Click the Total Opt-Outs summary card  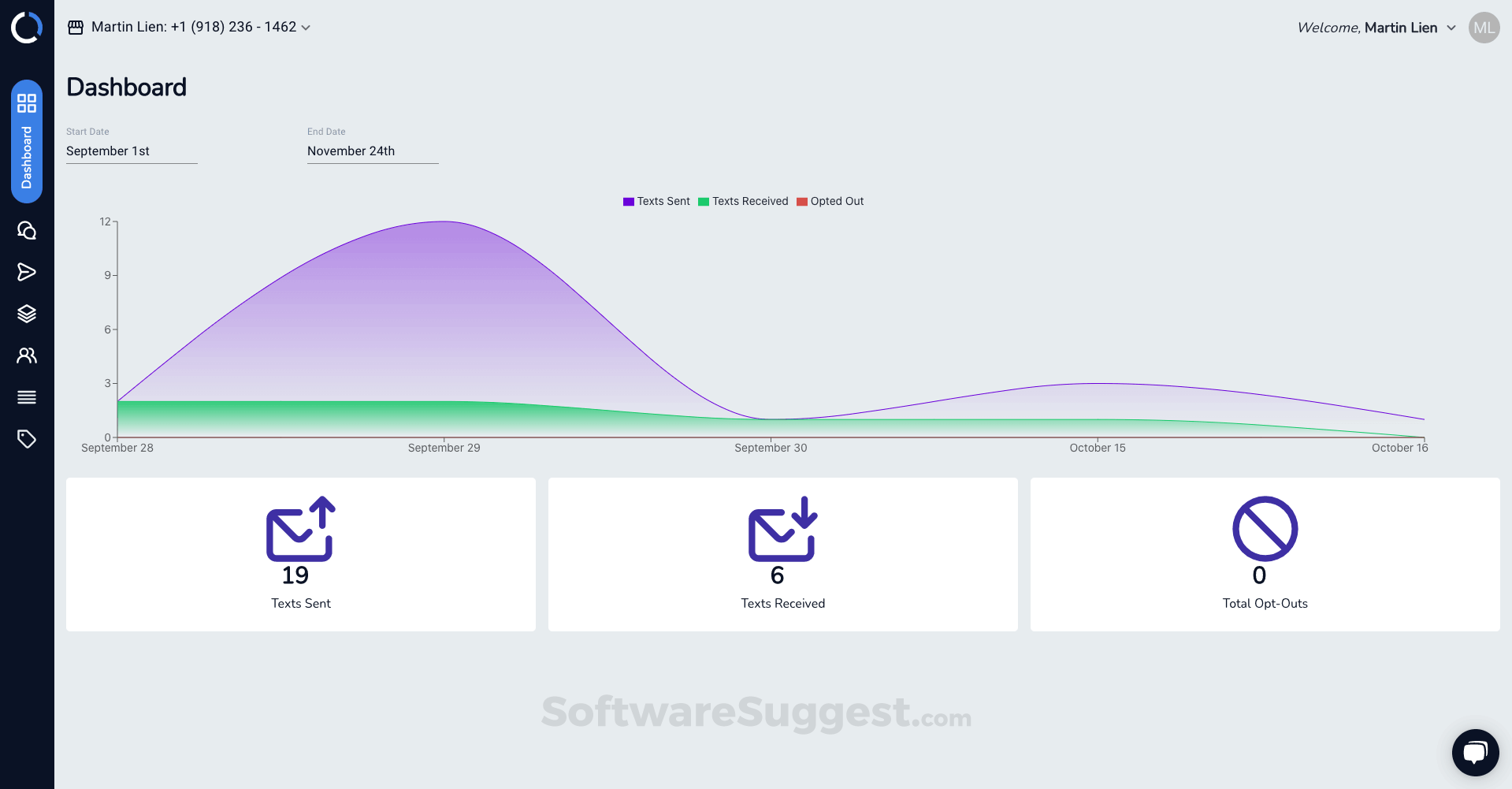click(x=1265, y=554)
